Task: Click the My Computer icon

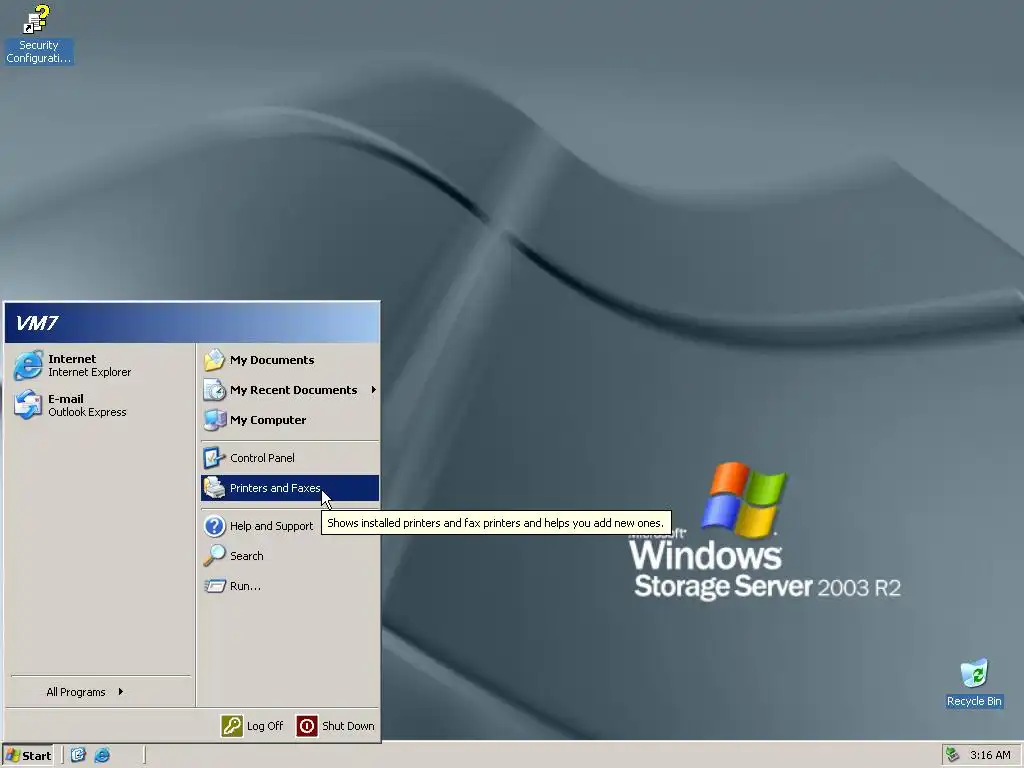Action: (214, 420)
